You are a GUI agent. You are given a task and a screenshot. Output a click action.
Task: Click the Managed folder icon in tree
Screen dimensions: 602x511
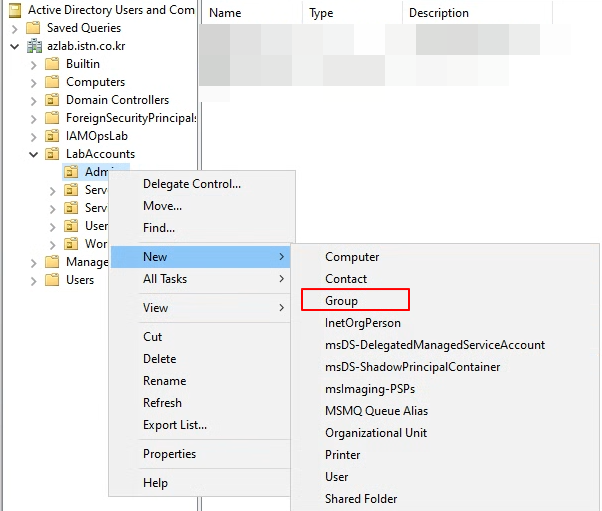tap(52, 262)
